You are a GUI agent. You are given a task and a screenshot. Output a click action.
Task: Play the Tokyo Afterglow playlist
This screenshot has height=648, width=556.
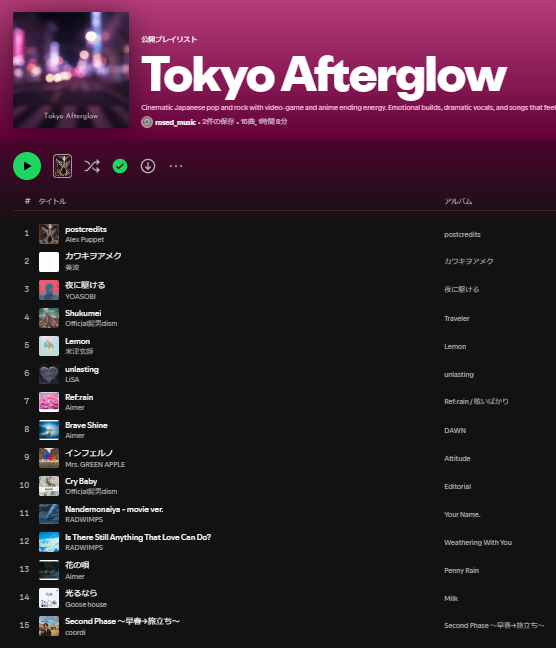tap(27, 166)
